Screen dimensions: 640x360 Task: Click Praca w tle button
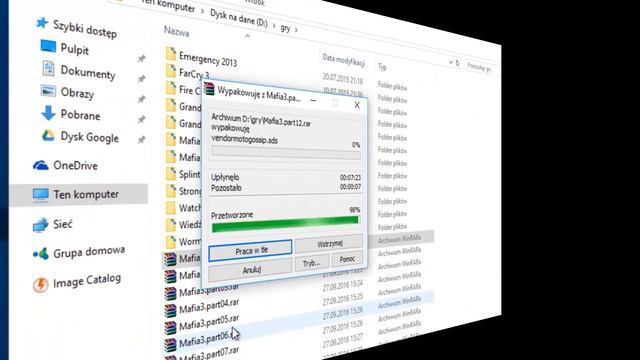[x=250, y=250]
